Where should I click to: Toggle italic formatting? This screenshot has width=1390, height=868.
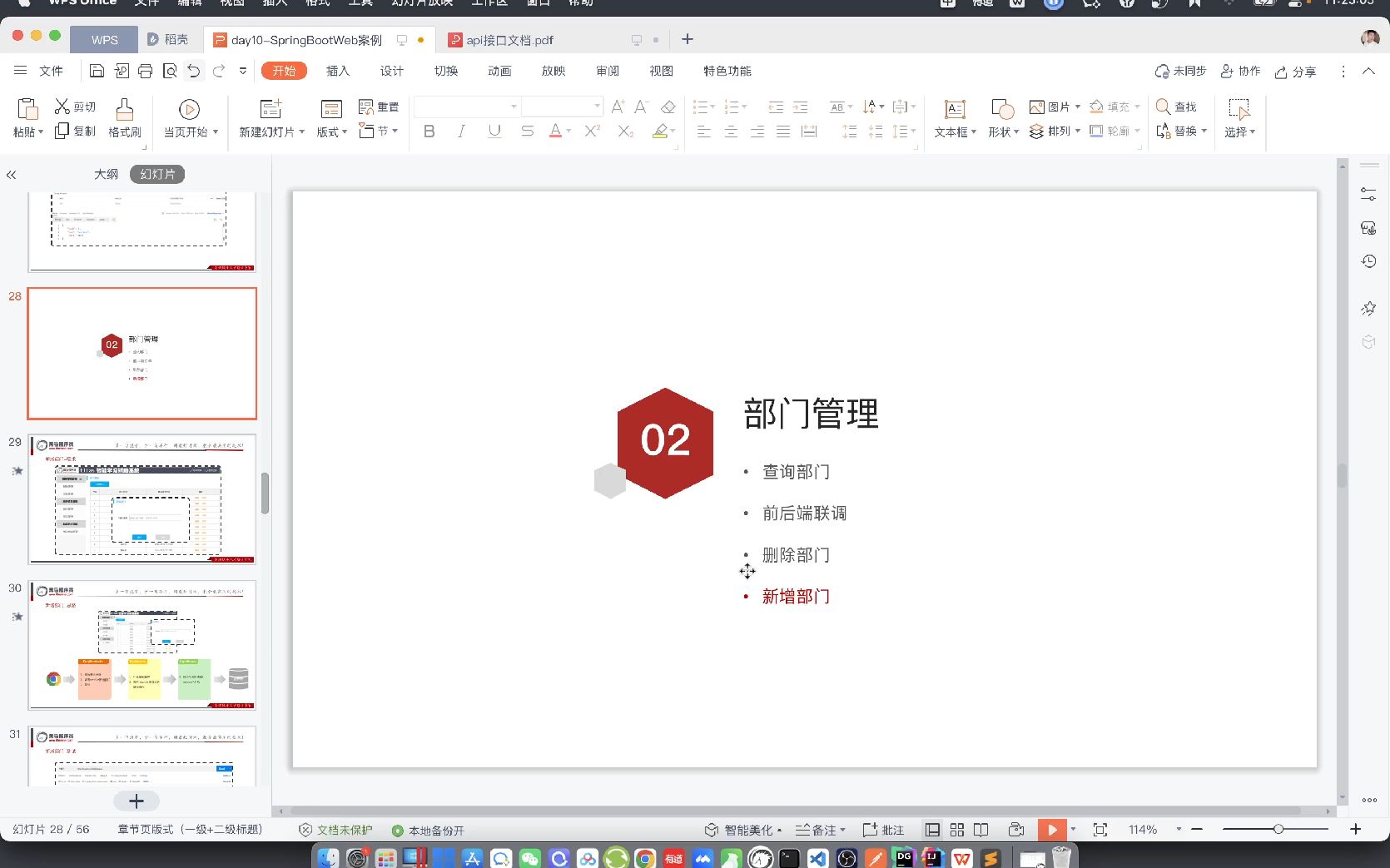[461, 131]
